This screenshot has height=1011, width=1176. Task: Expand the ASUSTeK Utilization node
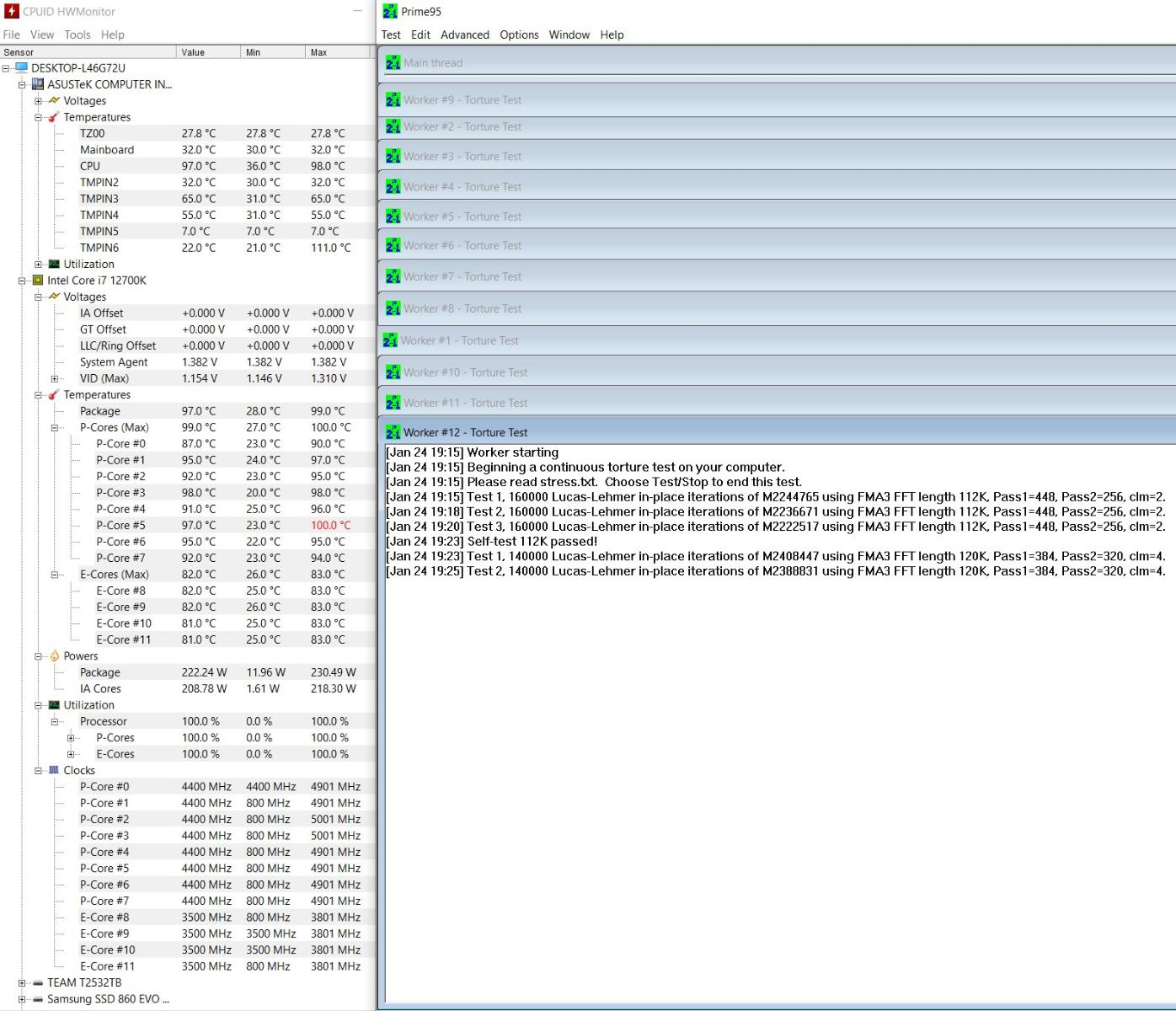click(x=38, y=265)
